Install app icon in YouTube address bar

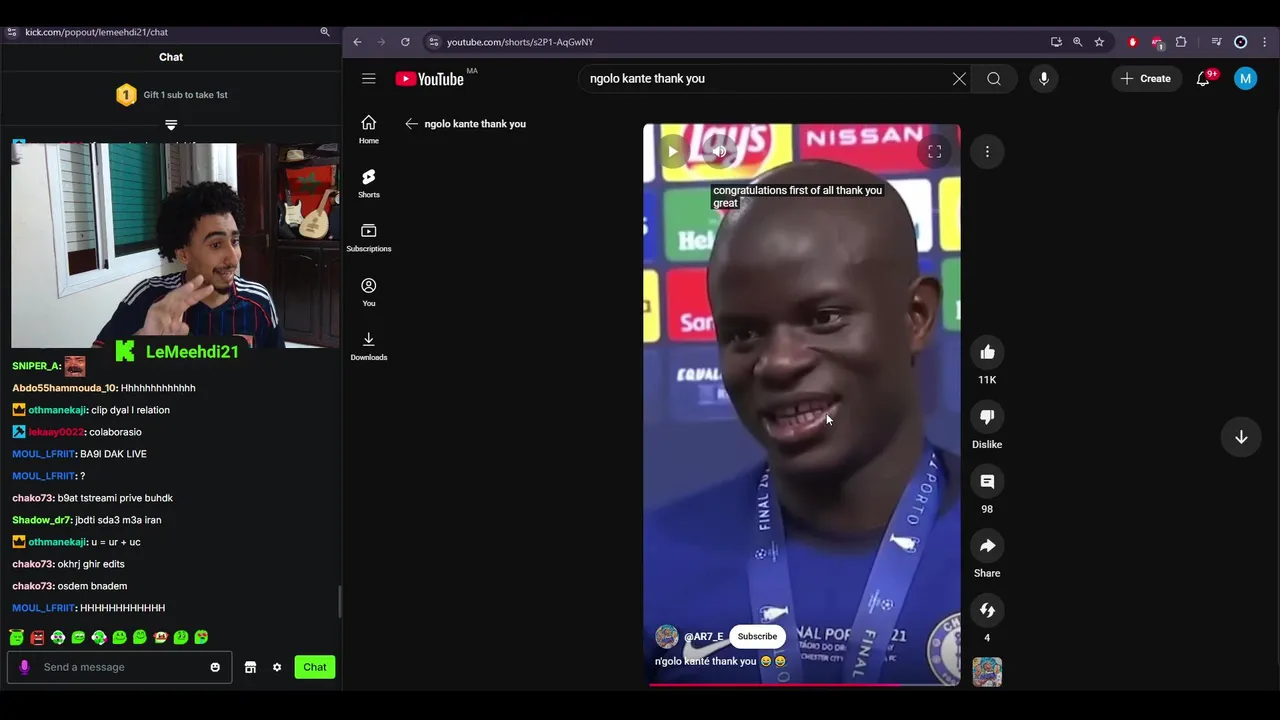click(x=1056, y=42)
